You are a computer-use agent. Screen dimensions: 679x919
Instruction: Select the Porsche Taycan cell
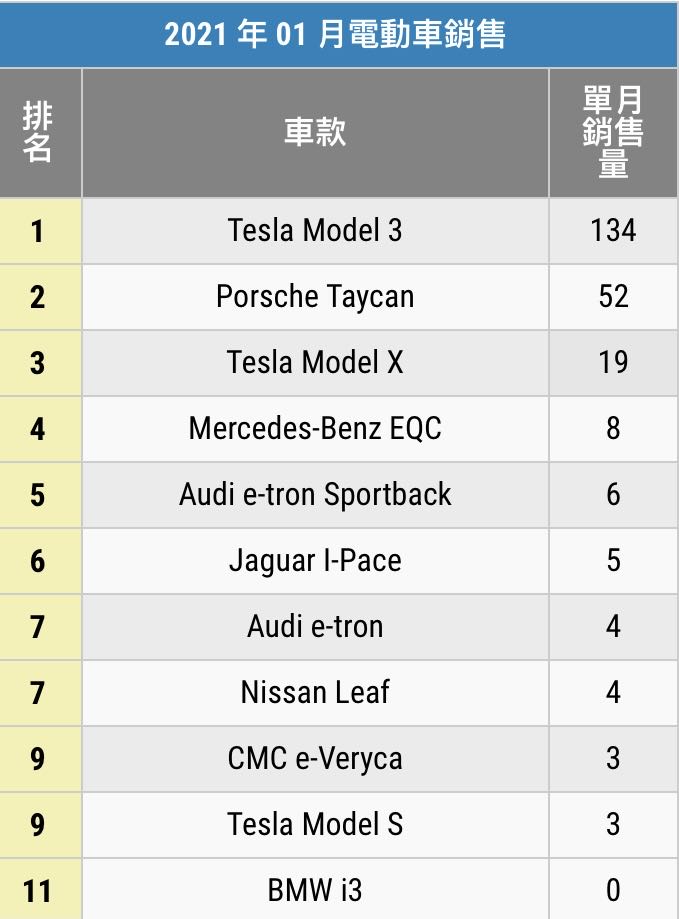pyautogui.click(x=315, y=297)
